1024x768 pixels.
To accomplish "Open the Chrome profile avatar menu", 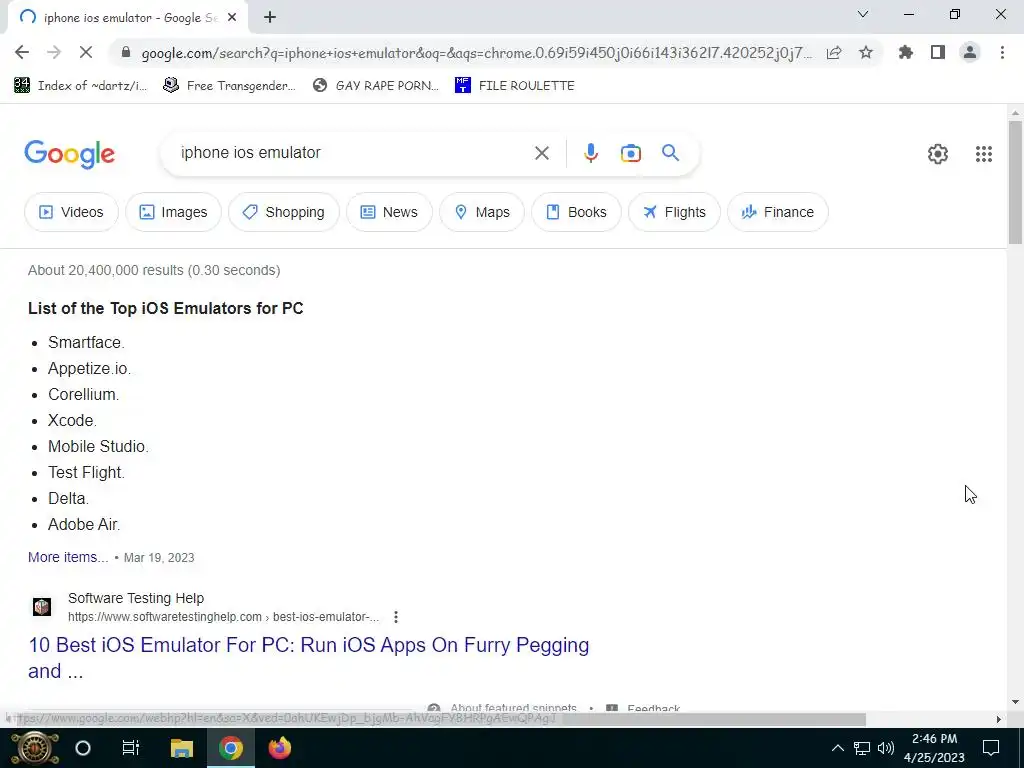I will 970,52.
